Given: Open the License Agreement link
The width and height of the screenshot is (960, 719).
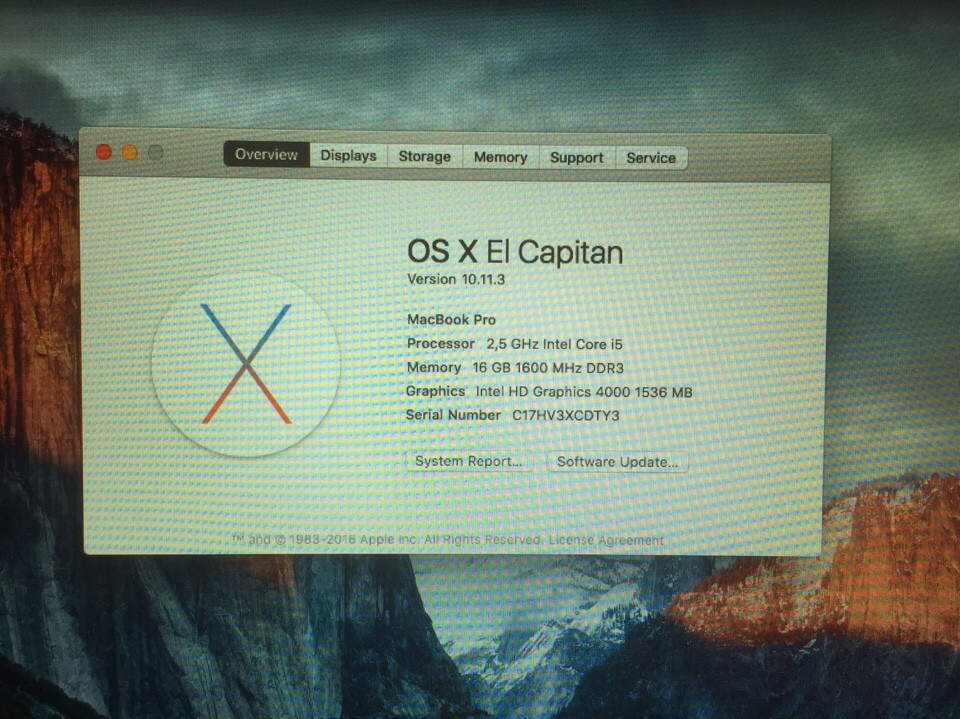Looking at the screenshot, I should click(606, 540).
